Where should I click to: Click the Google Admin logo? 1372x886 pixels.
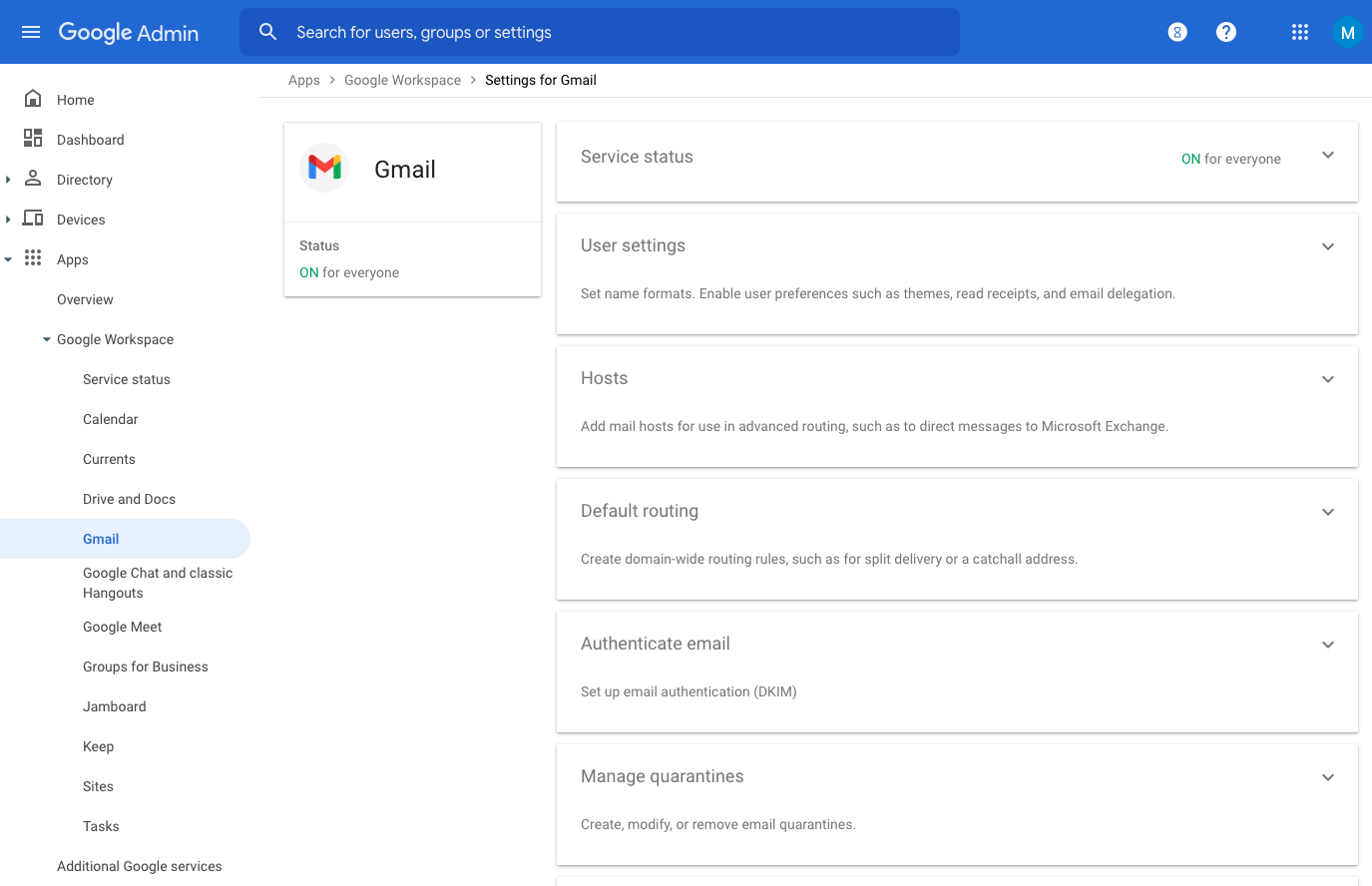click(x=129, y=33)
